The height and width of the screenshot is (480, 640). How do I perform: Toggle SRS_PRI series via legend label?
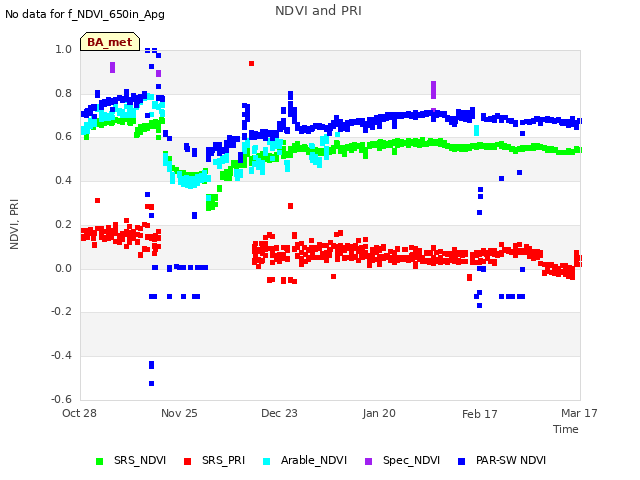(223, 460)
